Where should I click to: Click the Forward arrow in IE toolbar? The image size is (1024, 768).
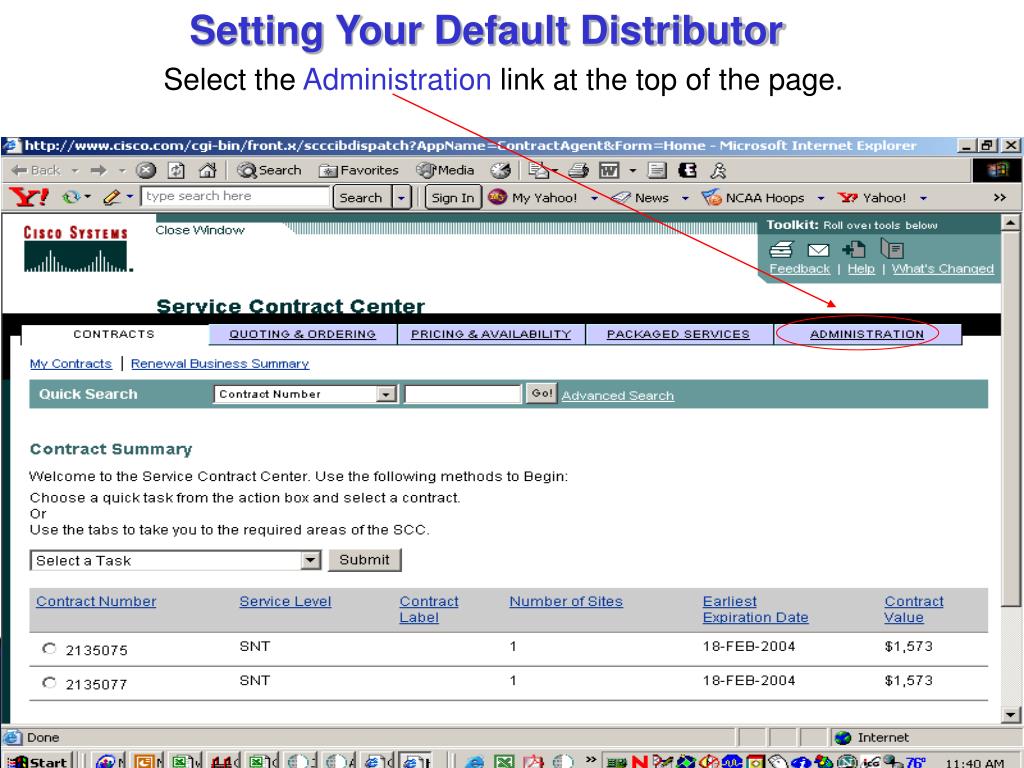99,170
